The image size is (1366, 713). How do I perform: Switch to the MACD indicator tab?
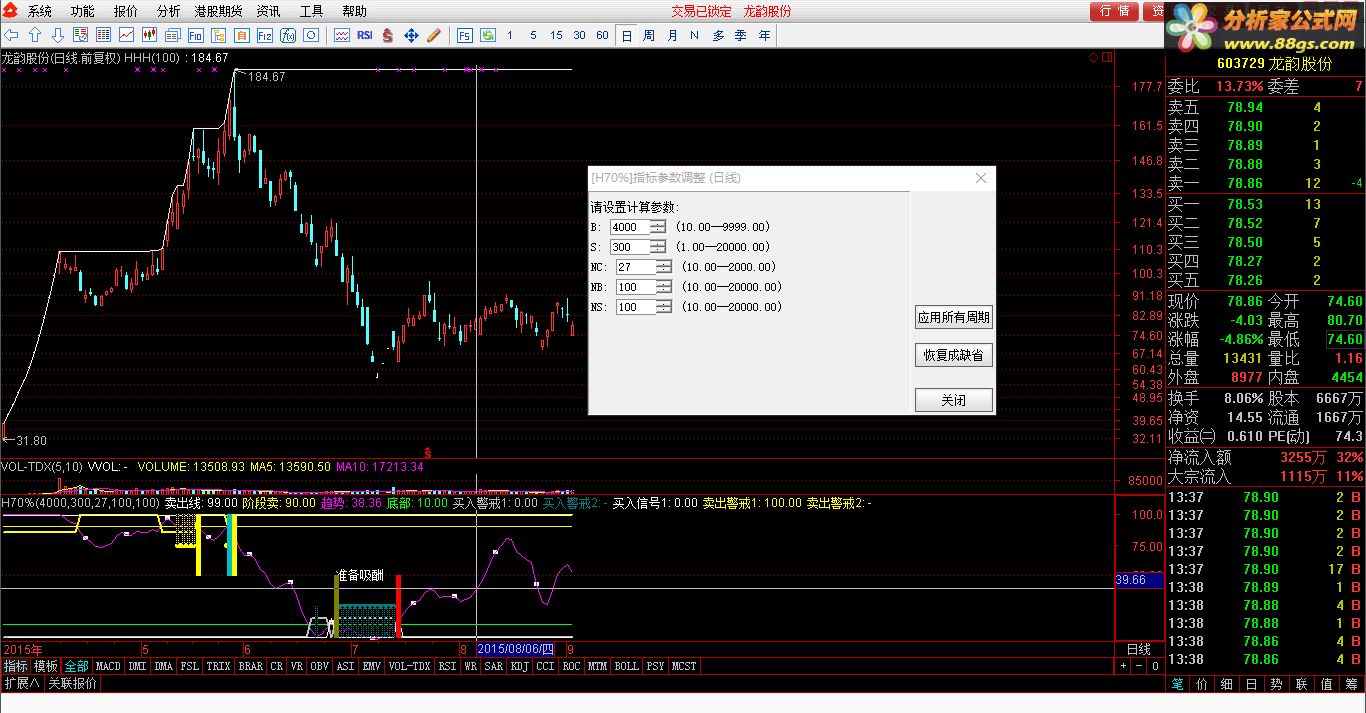(108, 666)
